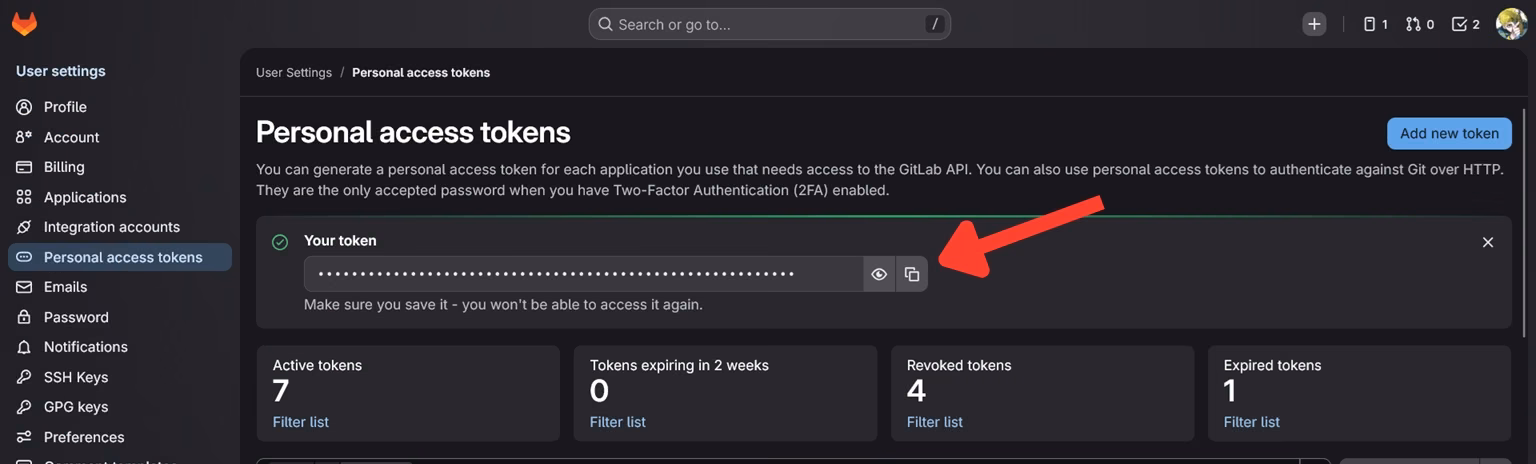Filter list under Active tokens
The image size is (1536, 464).
(x=301, y=422)
